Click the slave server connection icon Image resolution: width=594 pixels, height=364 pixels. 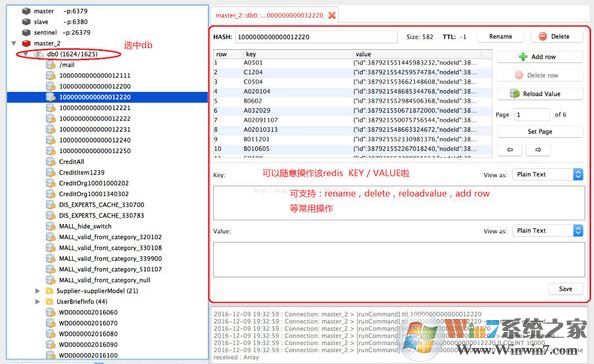click(x=26, y=22)
